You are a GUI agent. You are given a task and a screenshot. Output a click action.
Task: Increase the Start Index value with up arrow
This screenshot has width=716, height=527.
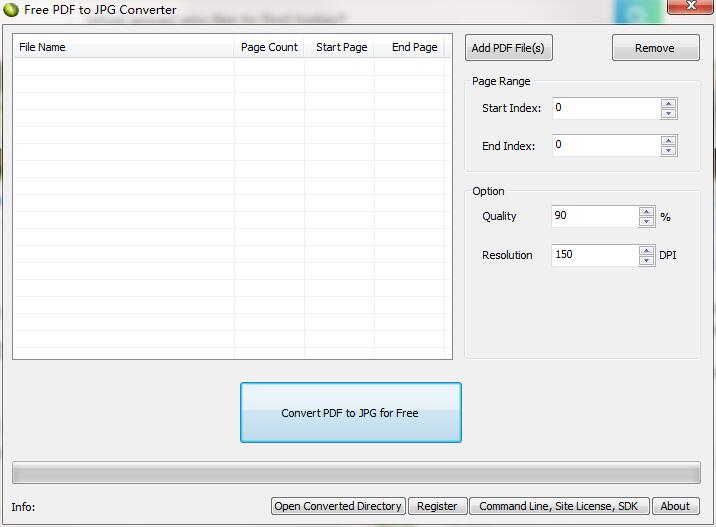point(668,103)
